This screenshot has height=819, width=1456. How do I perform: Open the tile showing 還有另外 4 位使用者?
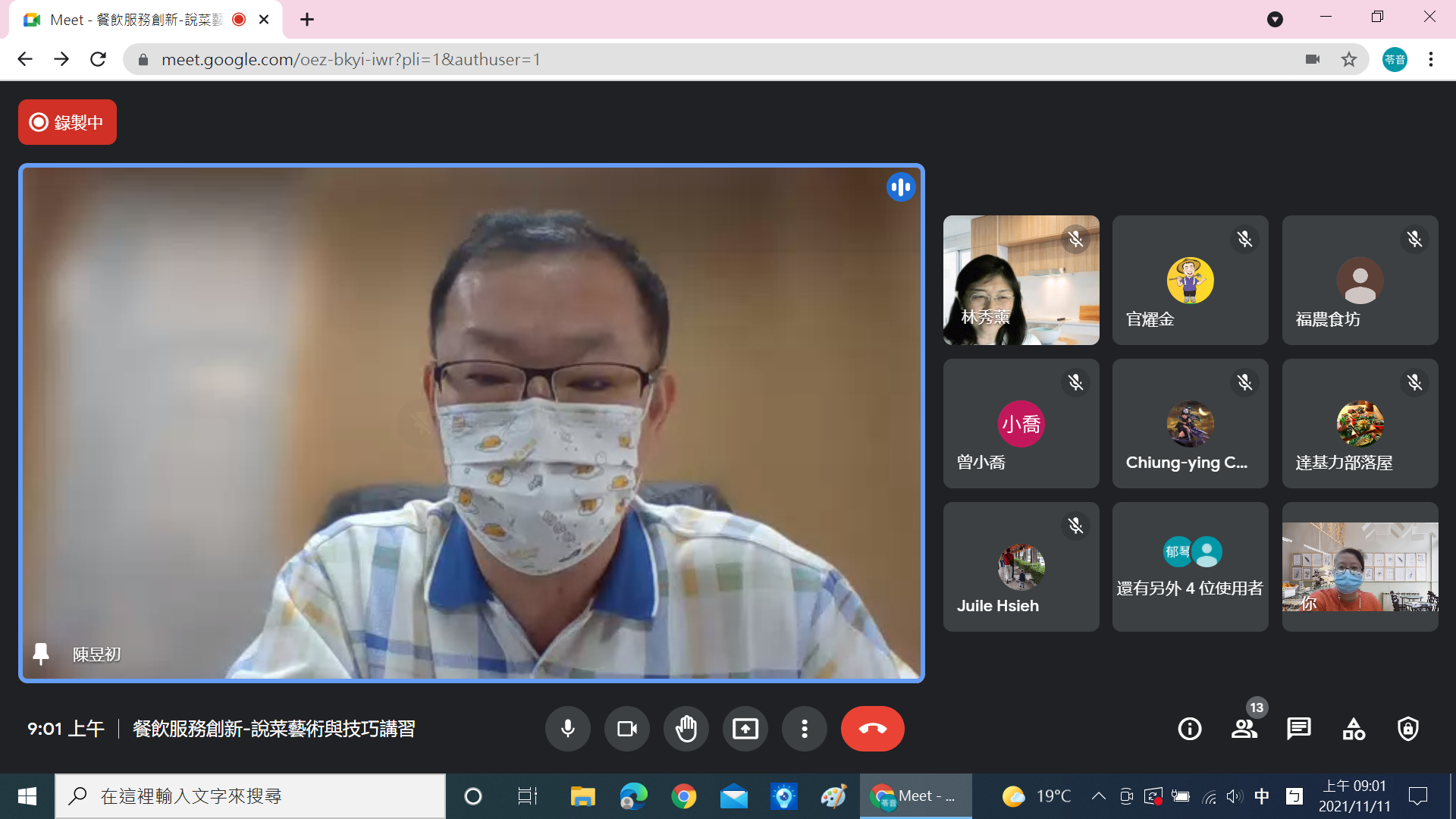1190,566
